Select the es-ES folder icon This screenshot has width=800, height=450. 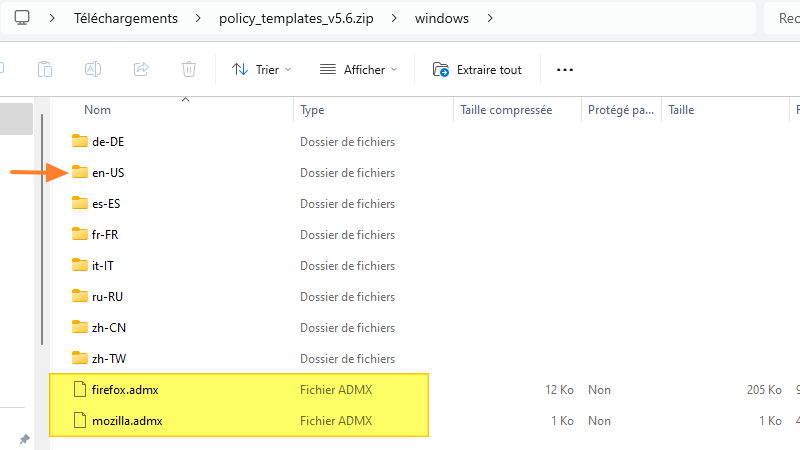[x=80, y=203]
